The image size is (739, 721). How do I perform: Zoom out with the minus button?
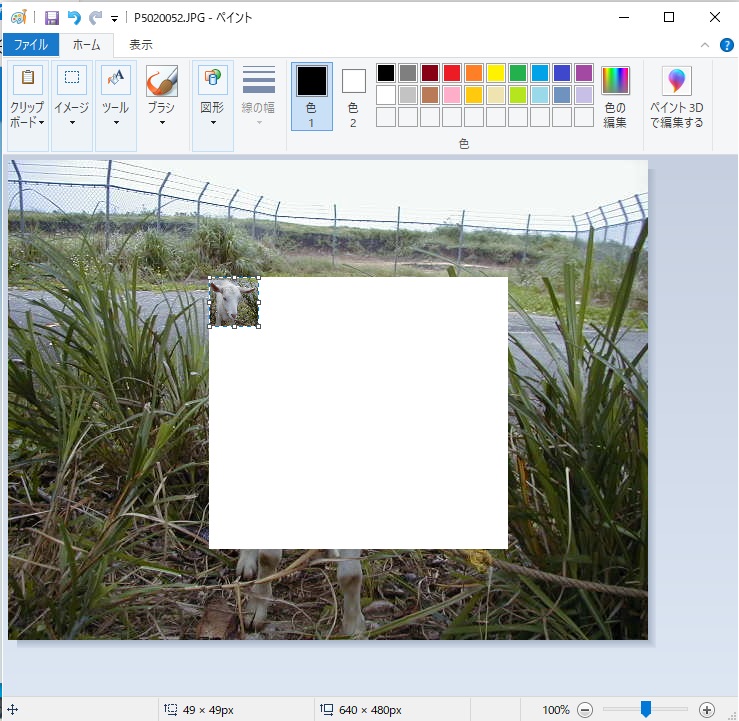[584, 709]
